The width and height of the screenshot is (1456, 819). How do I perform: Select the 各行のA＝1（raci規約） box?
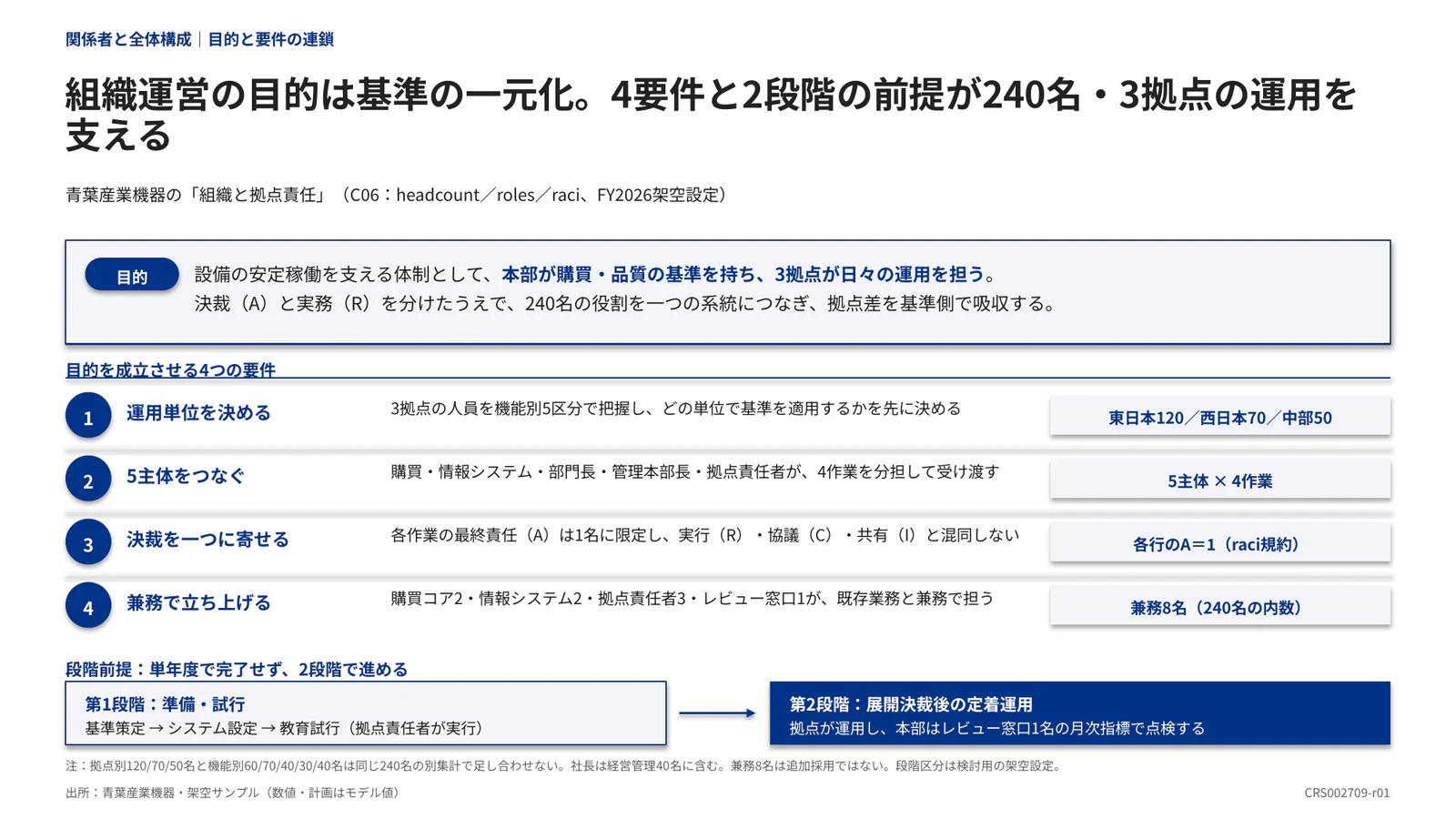point(1219,543)
